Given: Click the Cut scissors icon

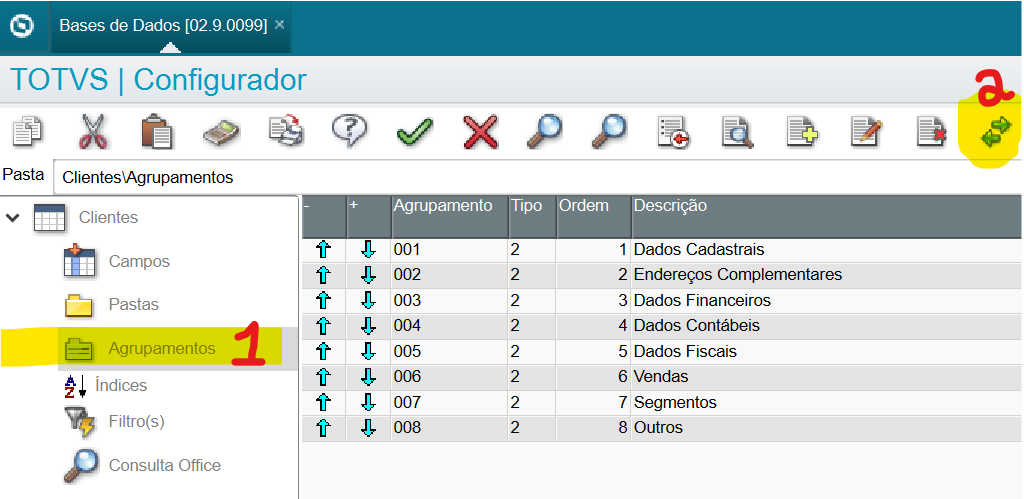Looking at the screenshot, I should [x=93, y=131].
